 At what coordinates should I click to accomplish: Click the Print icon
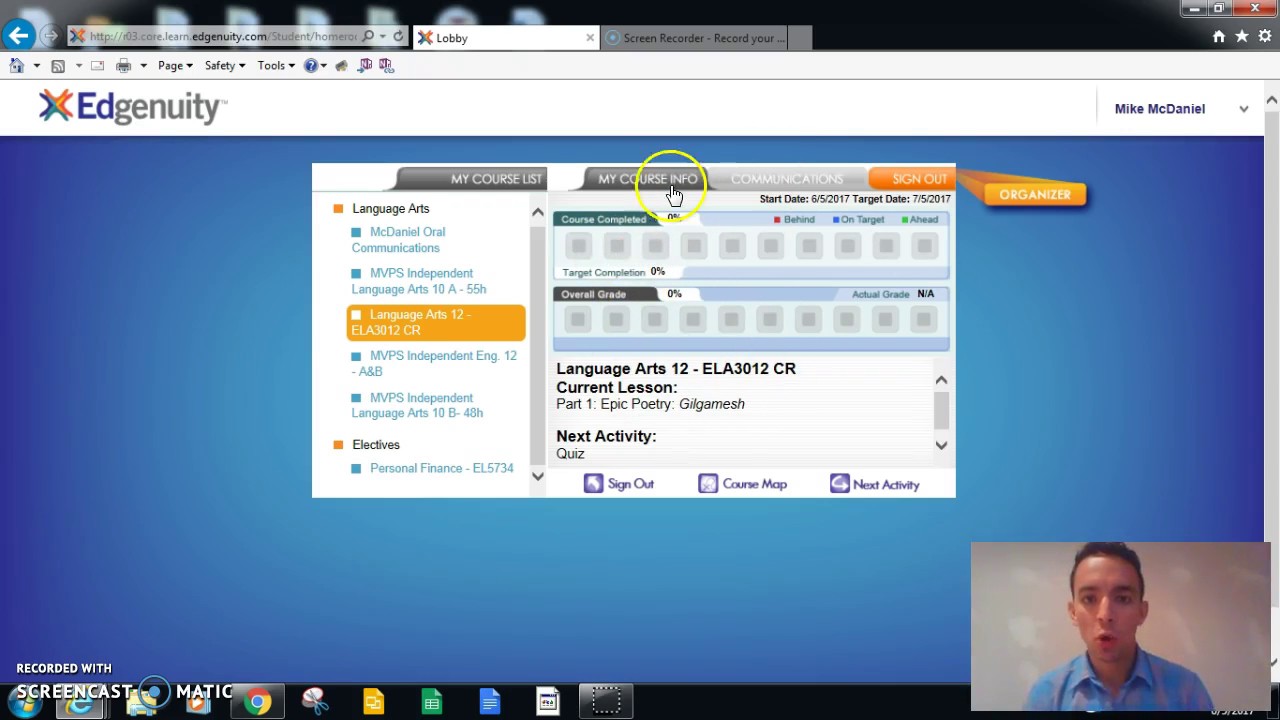[123, 66]
